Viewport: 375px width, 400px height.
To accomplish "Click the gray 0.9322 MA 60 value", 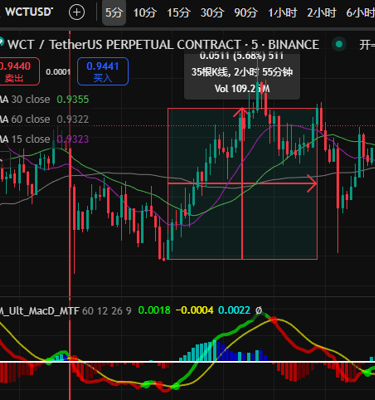I will click(73, 119).
